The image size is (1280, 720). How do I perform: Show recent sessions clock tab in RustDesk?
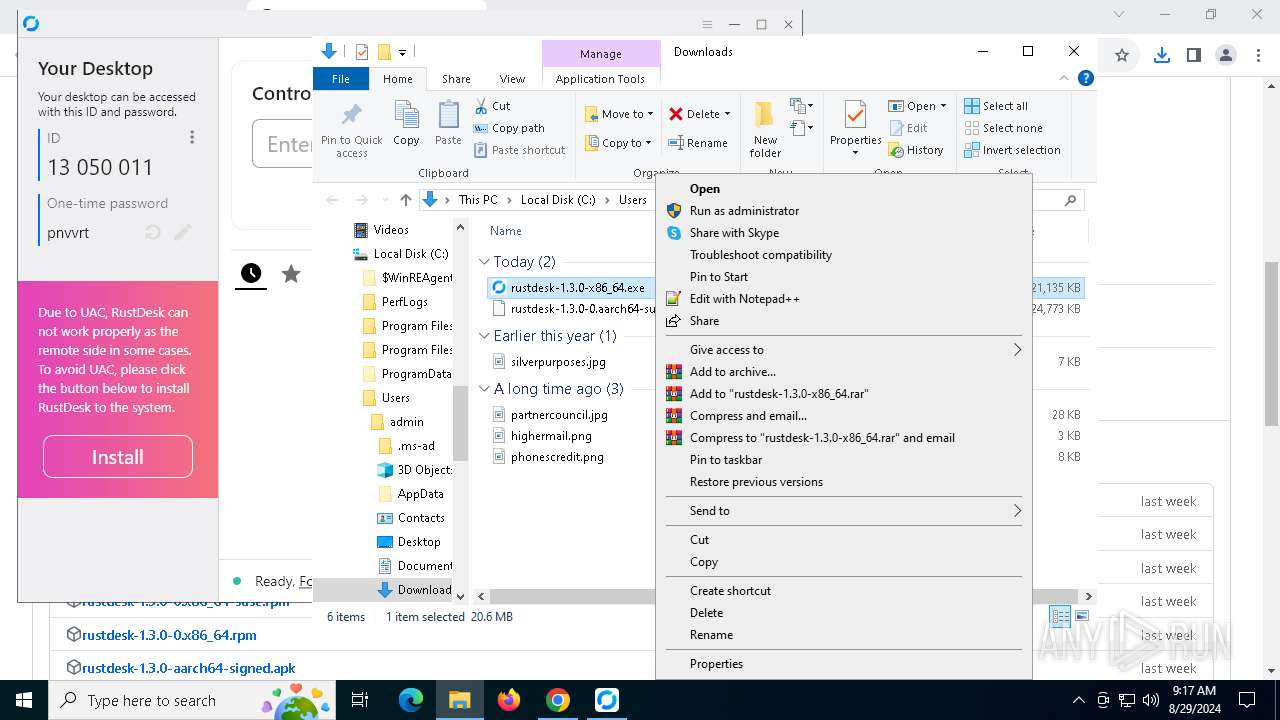click(x=251, y=273)
